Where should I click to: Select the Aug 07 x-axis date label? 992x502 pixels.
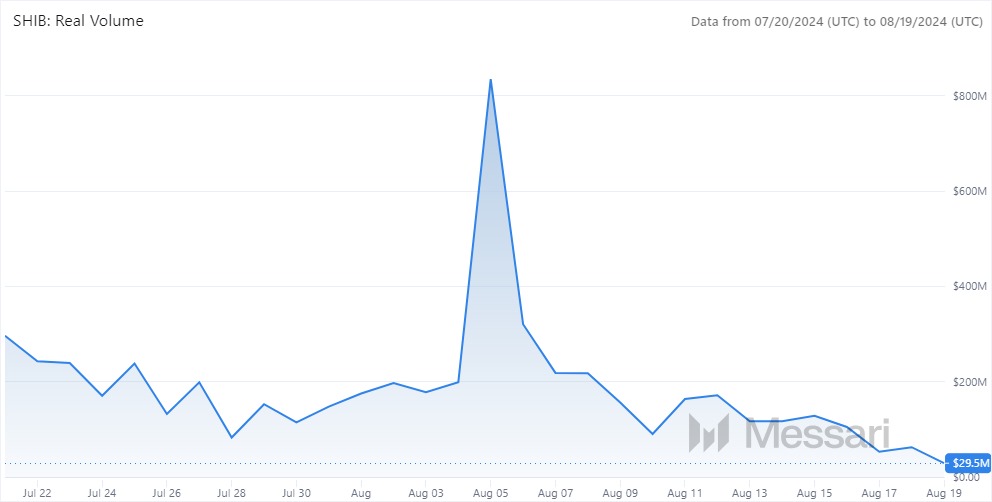tap(555, 493)
